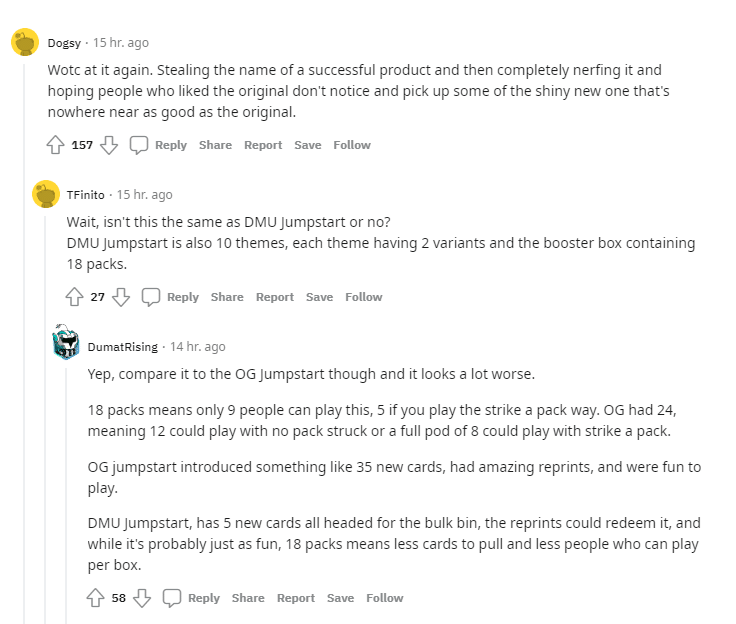This screenshot has width=736, height=624.
Task: Open DumatRising username link
Action: (x=123, y=347)
